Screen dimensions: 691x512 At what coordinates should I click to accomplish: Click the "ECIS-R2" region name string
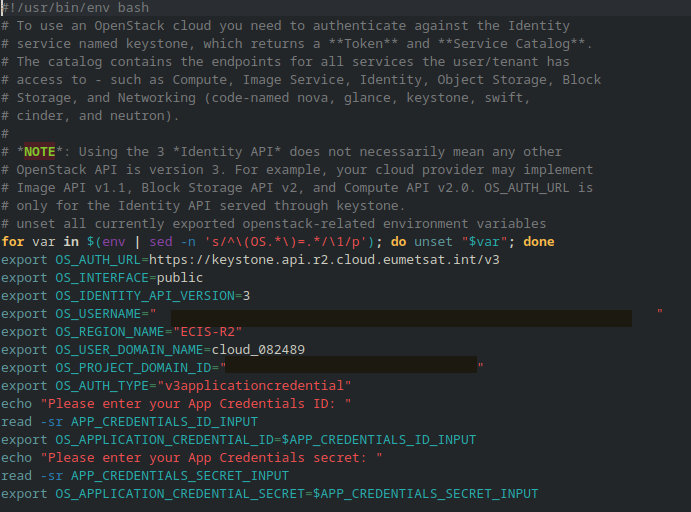click(208, 332)
